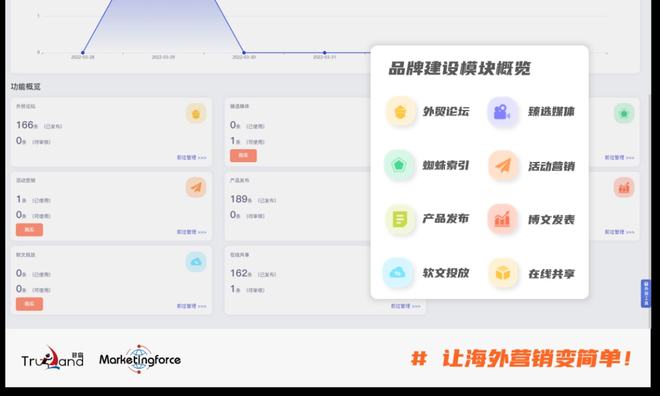This screenshot has height=396, width=660.
Task: Click the Marketingforce logo in the footer
Action: click(x=140, y=359)
